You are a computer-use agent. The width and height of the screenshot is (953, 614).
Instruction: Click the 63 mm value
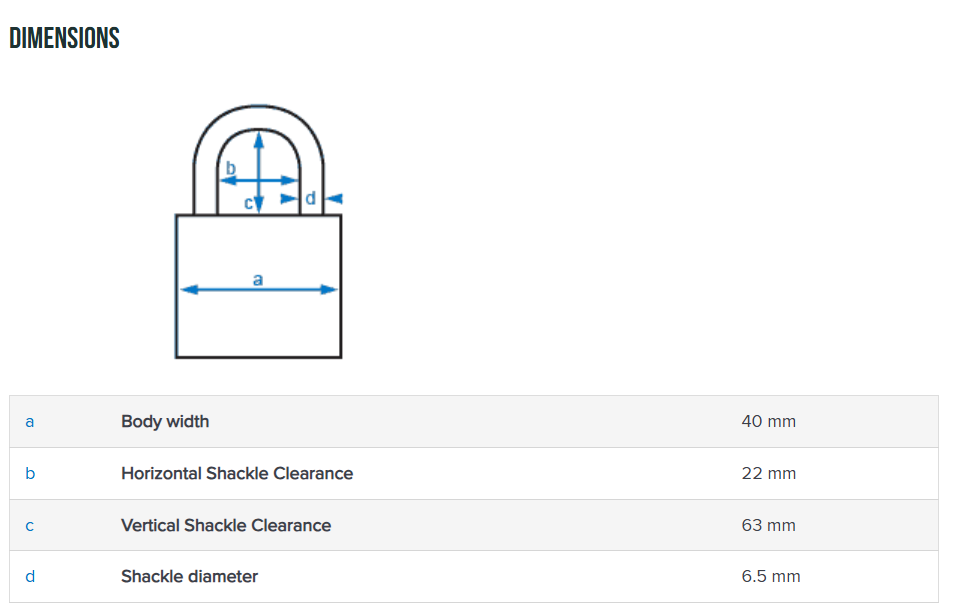(x=768, y=526)
